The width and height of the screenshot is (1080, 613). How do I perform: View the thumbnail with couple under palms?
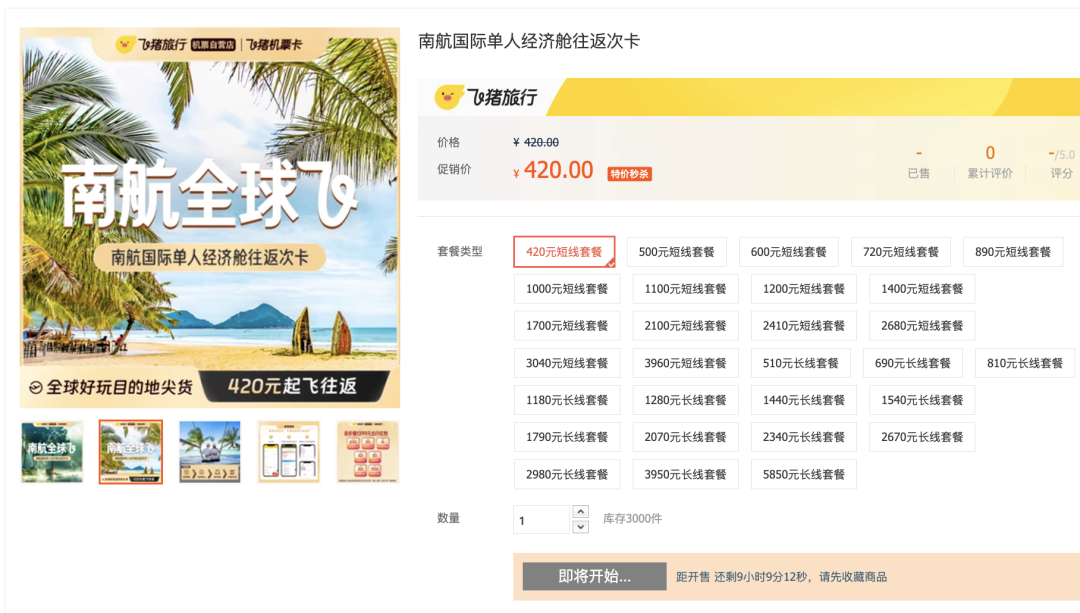(210, 452)
